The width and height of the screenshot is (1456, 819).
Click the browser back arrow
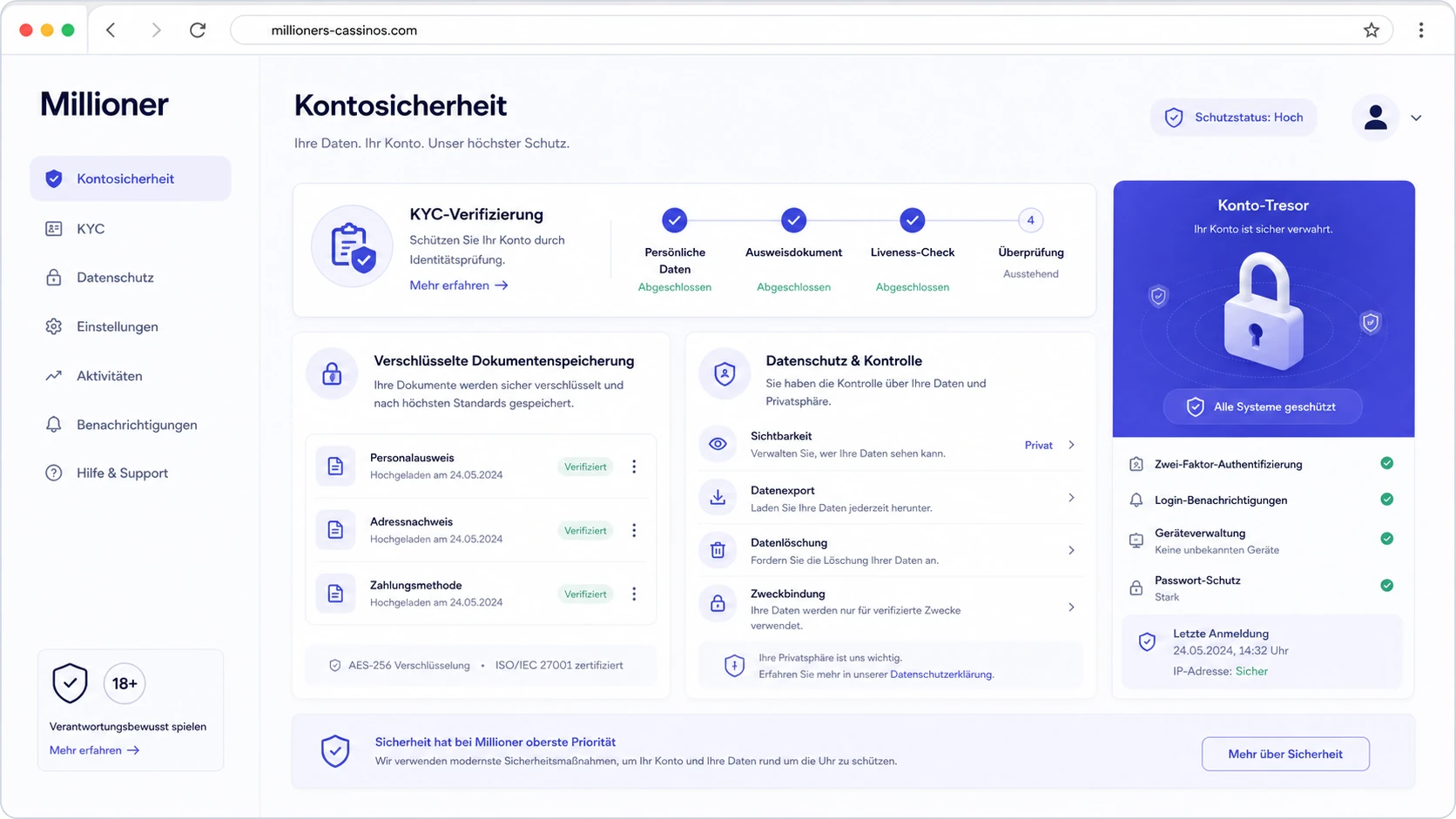pyautogui.click(x=111, y=30)
